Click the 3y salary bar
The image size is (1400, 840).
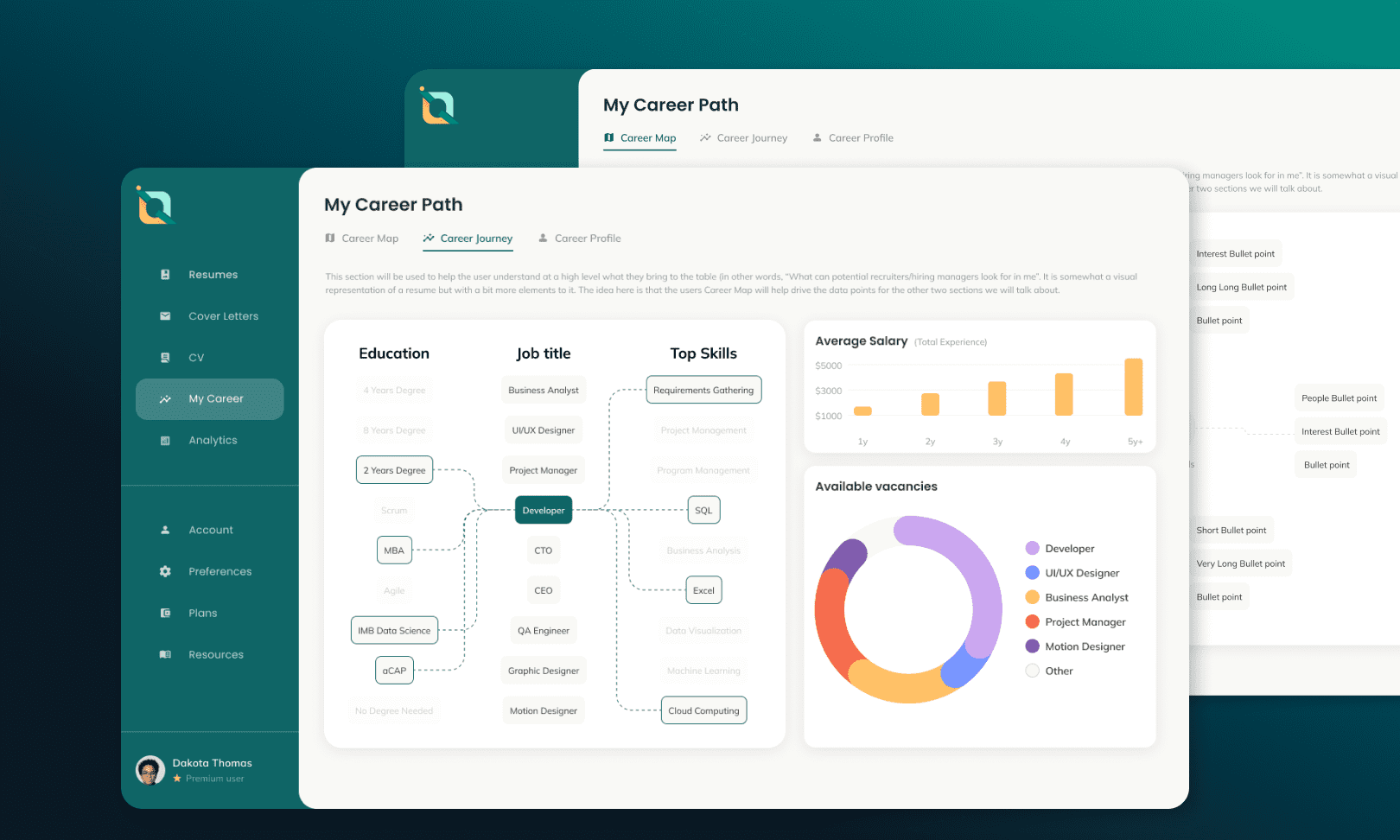[997, 398]
